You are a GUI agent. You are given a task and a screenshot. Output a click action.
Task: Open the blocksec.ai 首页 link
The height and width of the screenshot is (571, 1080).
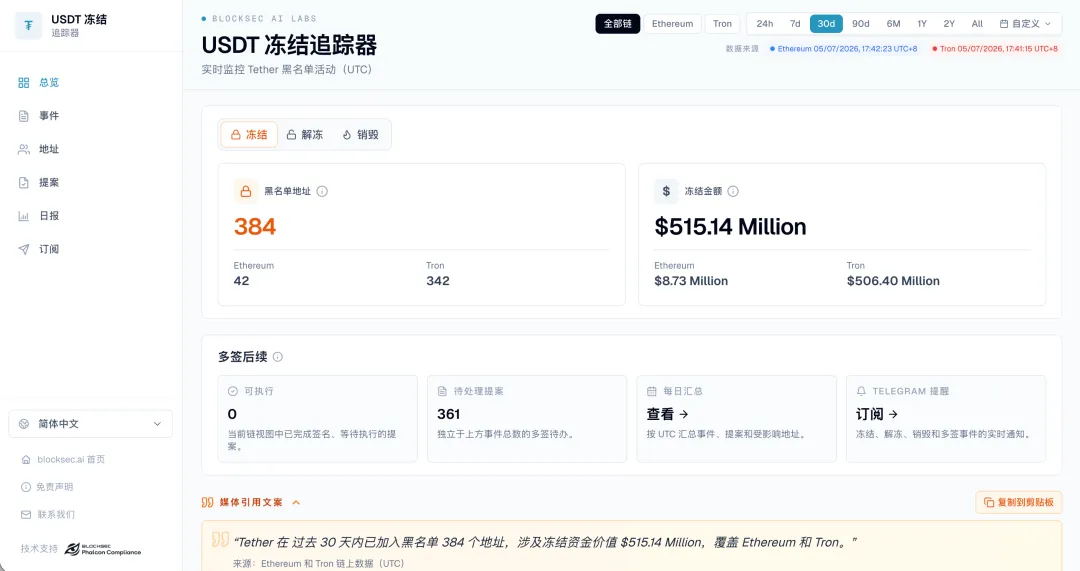coord(63,459)
